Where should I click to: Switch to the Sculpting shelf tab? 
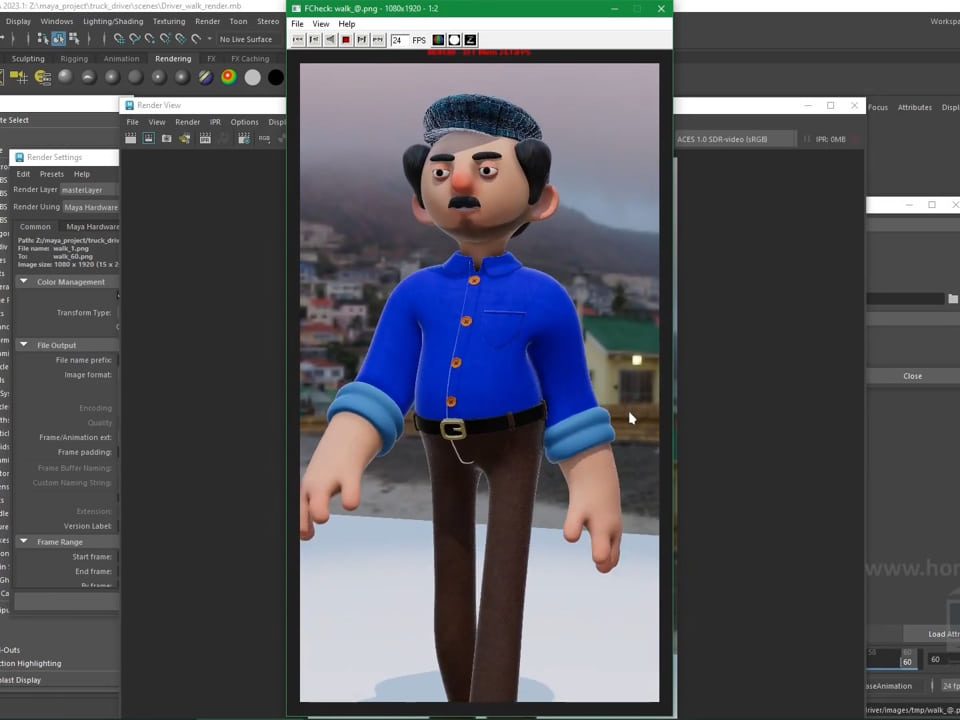pyautogui.click(x=28, y=59)
